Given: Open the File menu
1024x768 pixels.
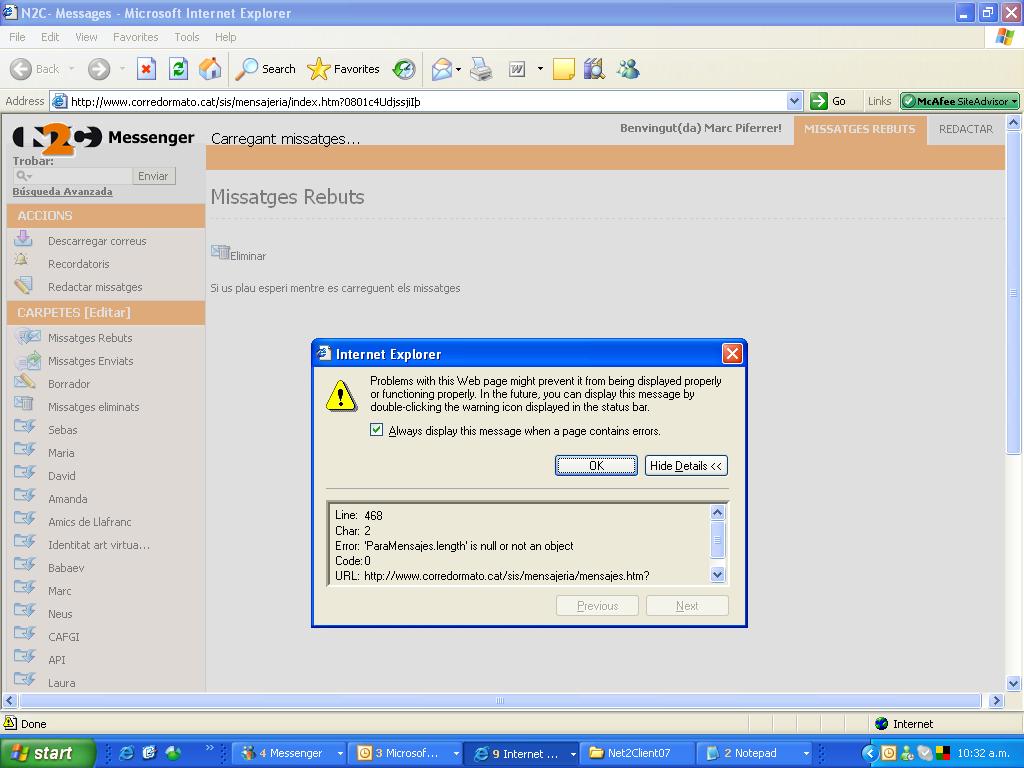Looking at the screenshot, I should tap(17, 37).
